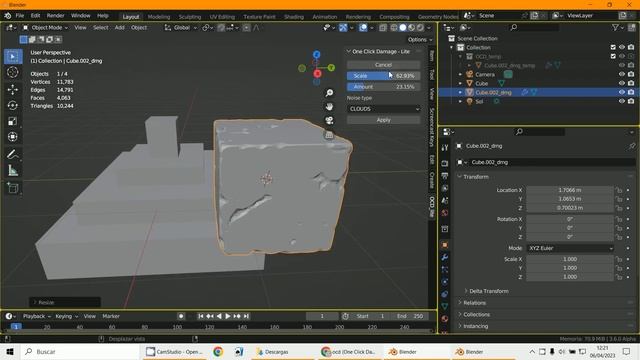Screen dimensions: 640x360
Task: Toggle the Collection exclude checkbox
Action: [x=613, y=47]
